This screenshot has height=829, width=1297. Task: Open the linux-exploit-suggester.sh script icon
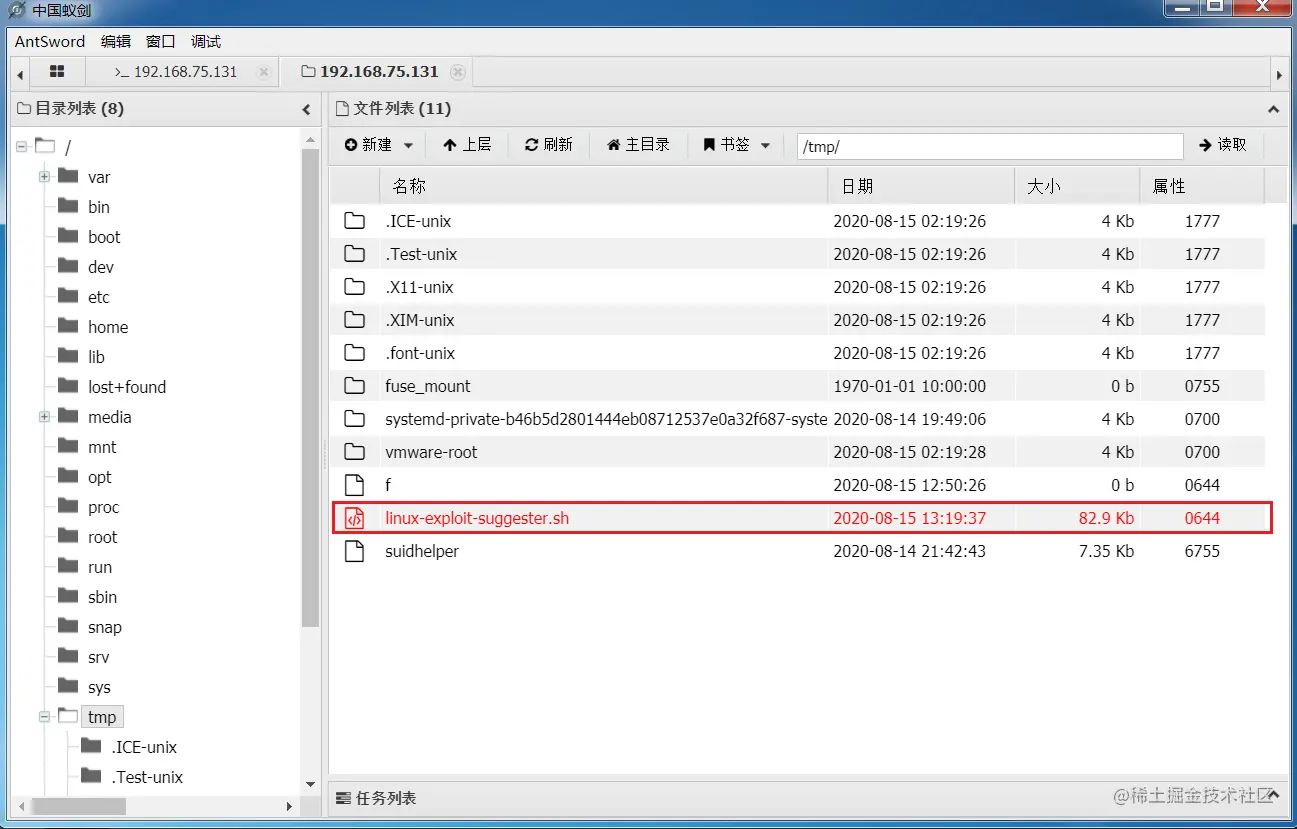tap(354, 518)
